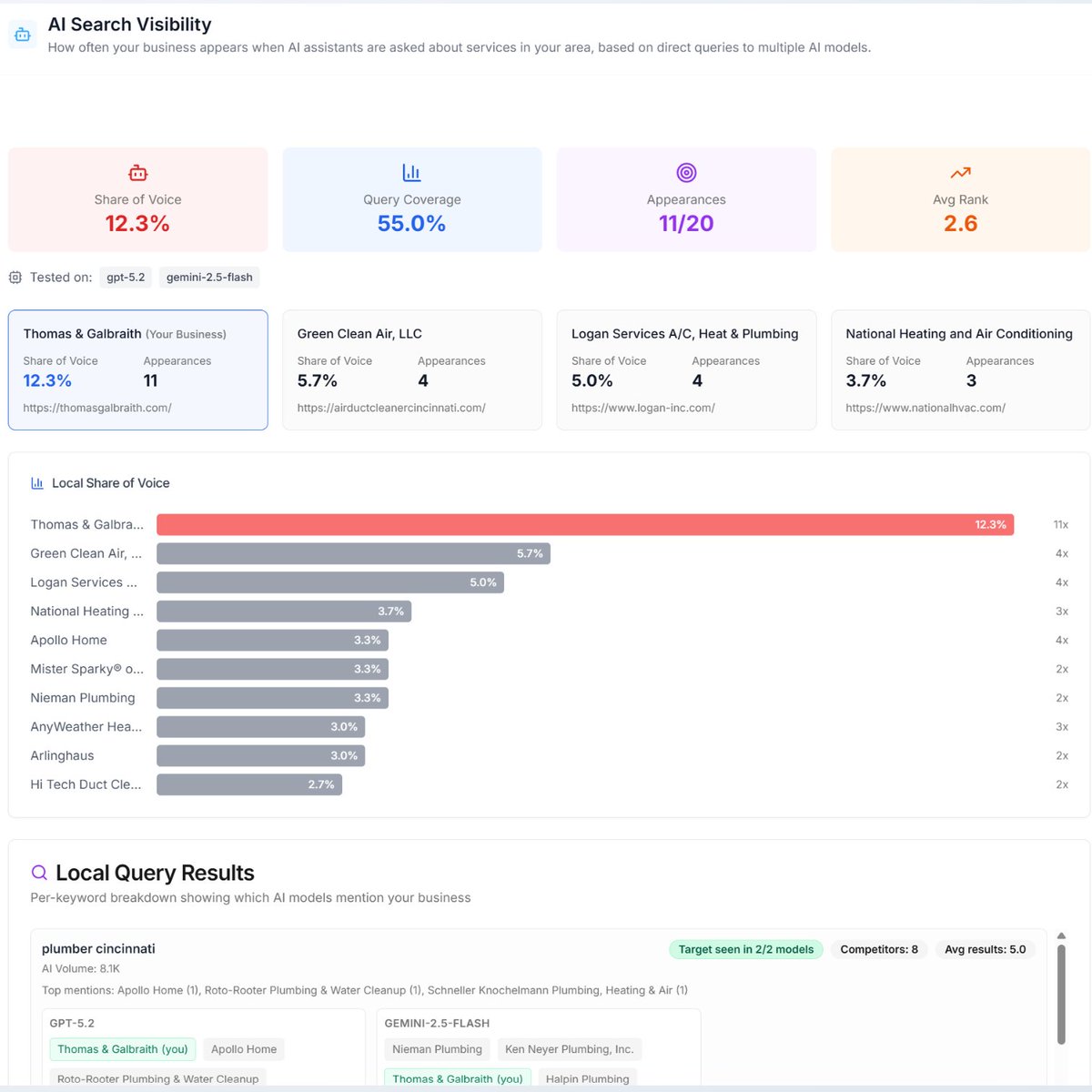This screenshot has height=1092, width=1092.
Task: Expand the Logan Services A/C card
Action: 685,369
